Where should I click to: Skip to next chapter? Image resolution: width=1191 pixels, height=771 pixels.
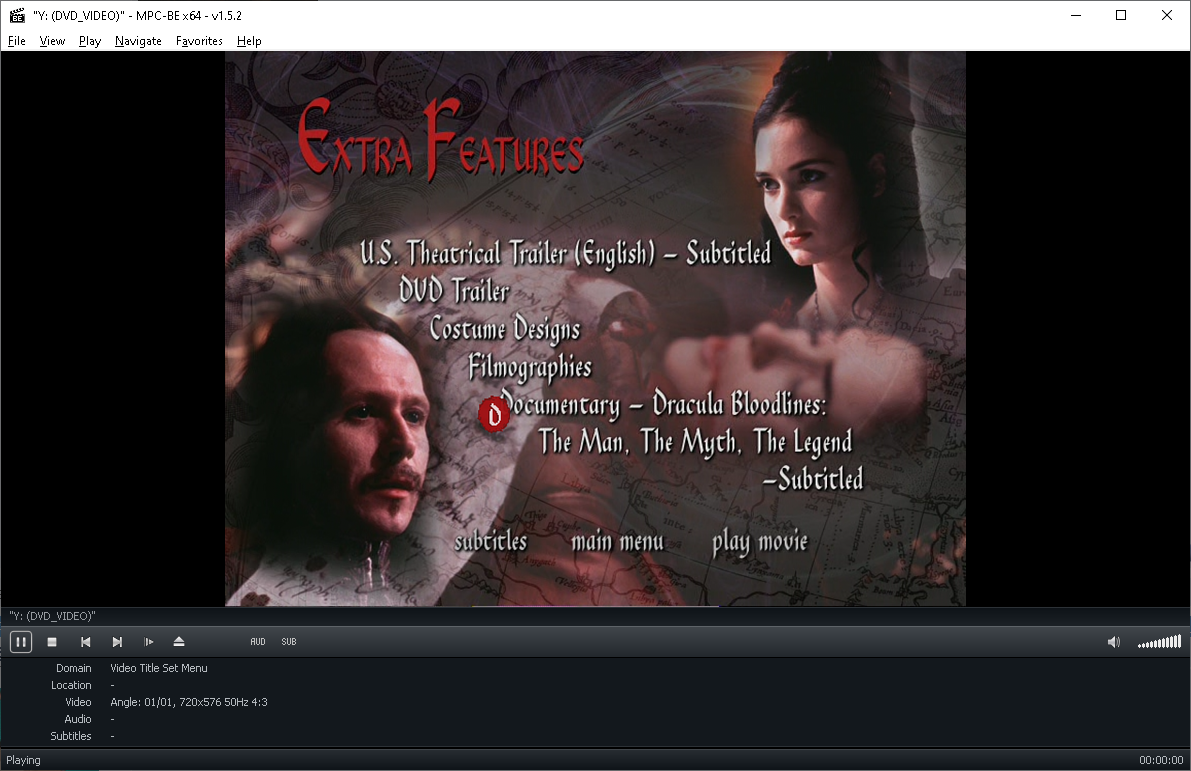coord(117,642)
